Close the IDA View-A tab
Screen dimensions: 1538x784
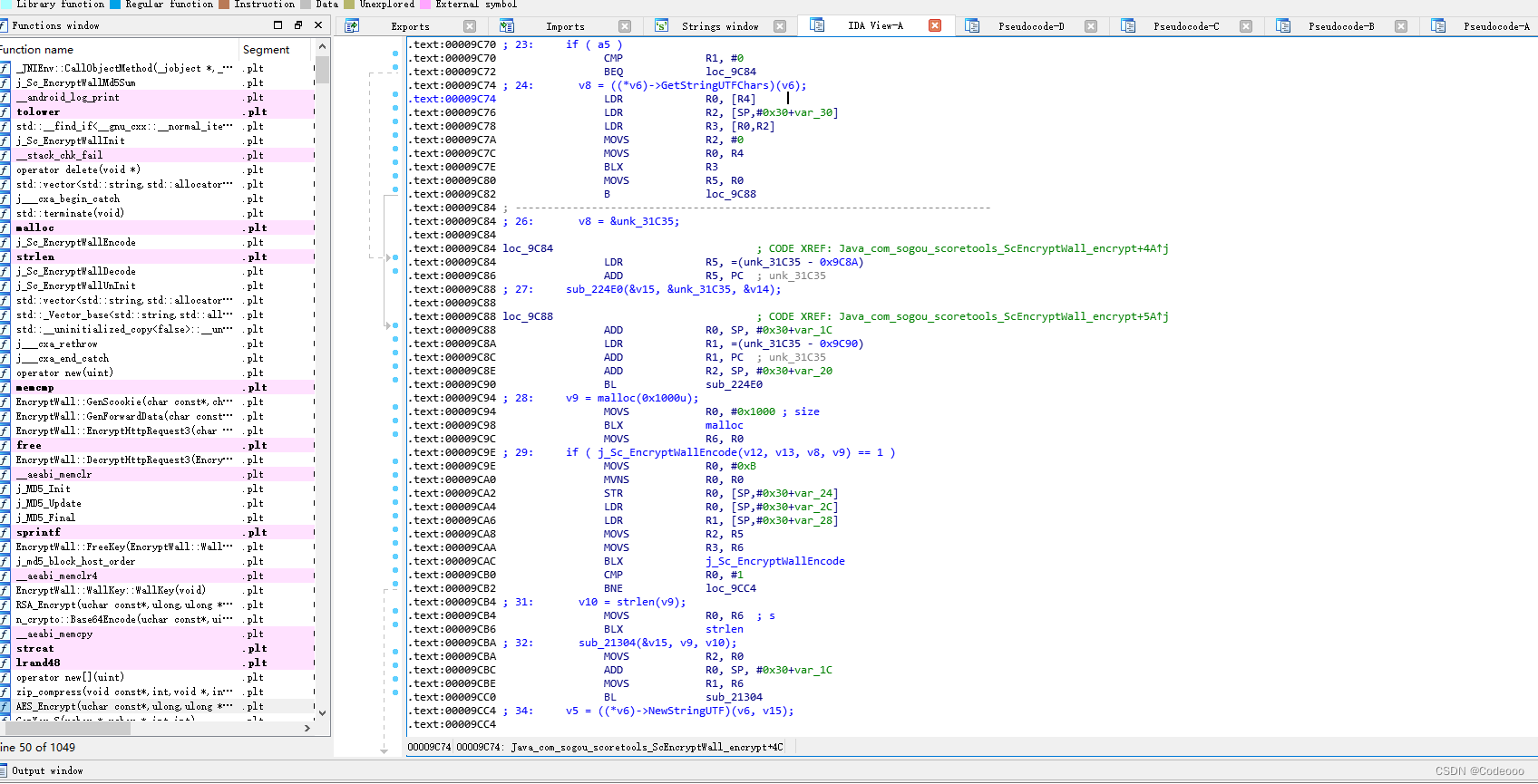pos(935,25)
